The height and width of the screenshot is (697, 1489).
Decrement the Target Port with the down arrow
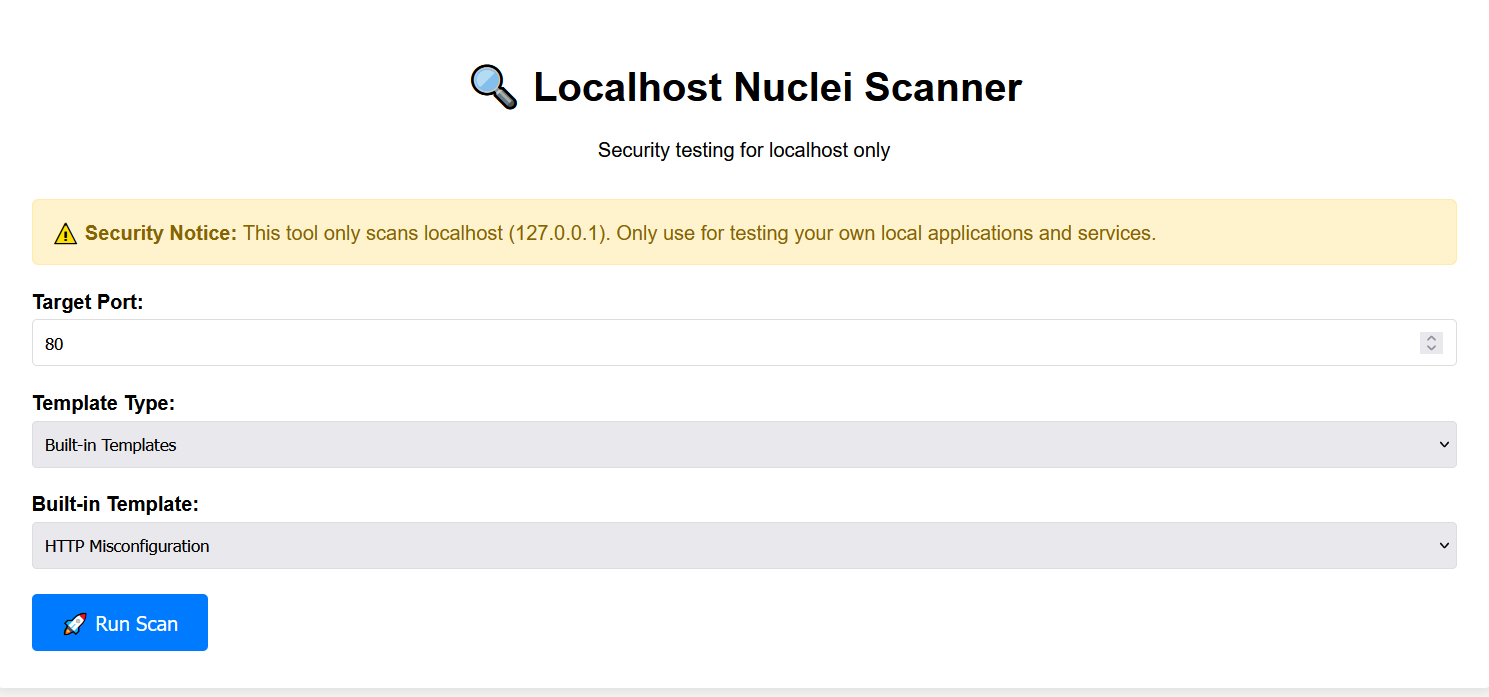point(1431,348)
